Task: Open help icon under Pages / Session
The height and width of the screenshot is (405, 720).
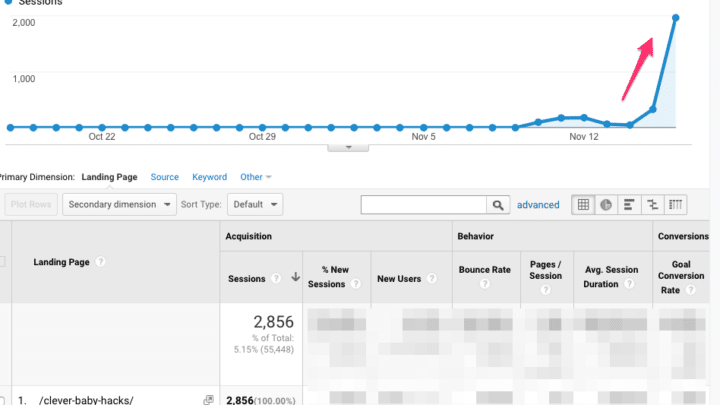Action: click(545, 290)
